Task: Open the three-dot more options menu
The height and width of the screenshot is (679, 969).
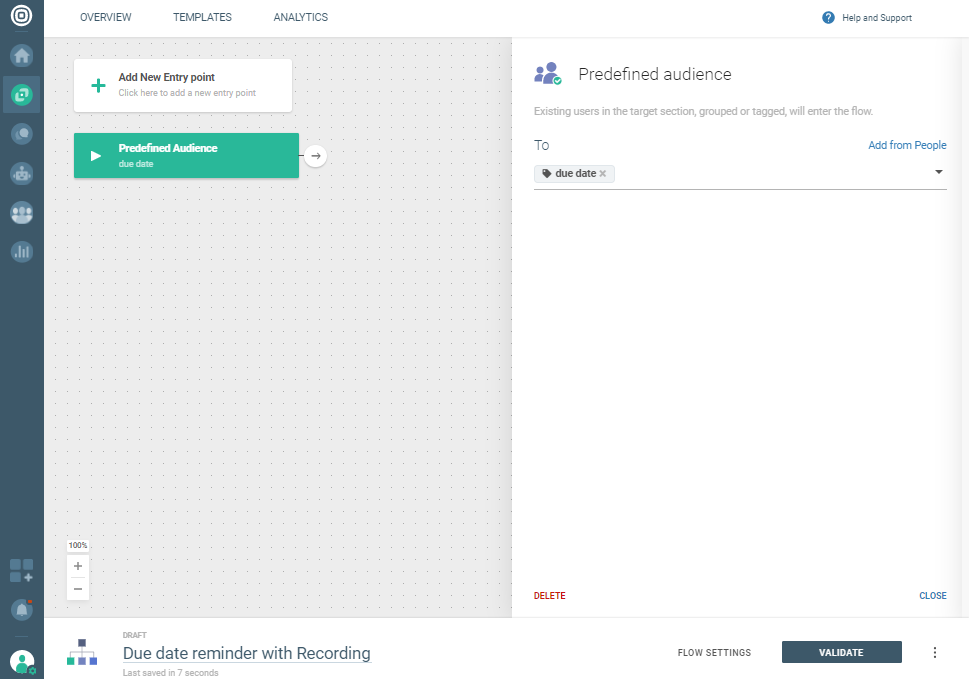Action: (x=934, y=652)
